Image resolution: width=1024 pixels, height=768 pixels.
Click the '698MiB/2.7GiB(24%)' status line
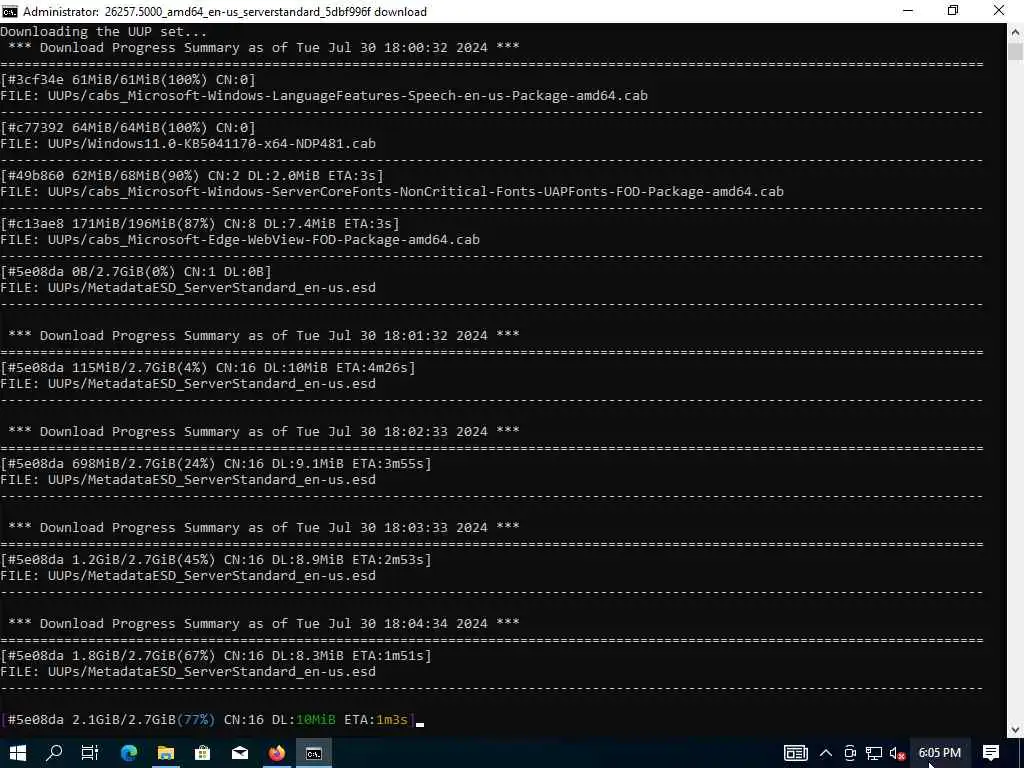tap(216, 464)
